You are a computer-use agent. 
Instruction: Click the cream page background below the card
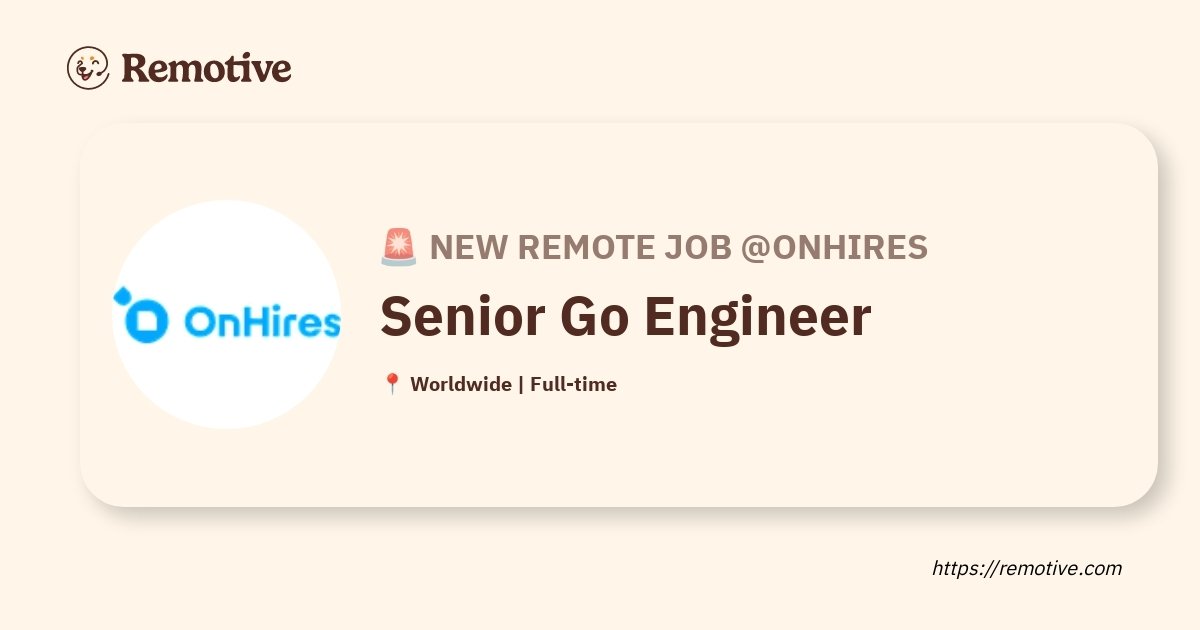coord(500,570)
